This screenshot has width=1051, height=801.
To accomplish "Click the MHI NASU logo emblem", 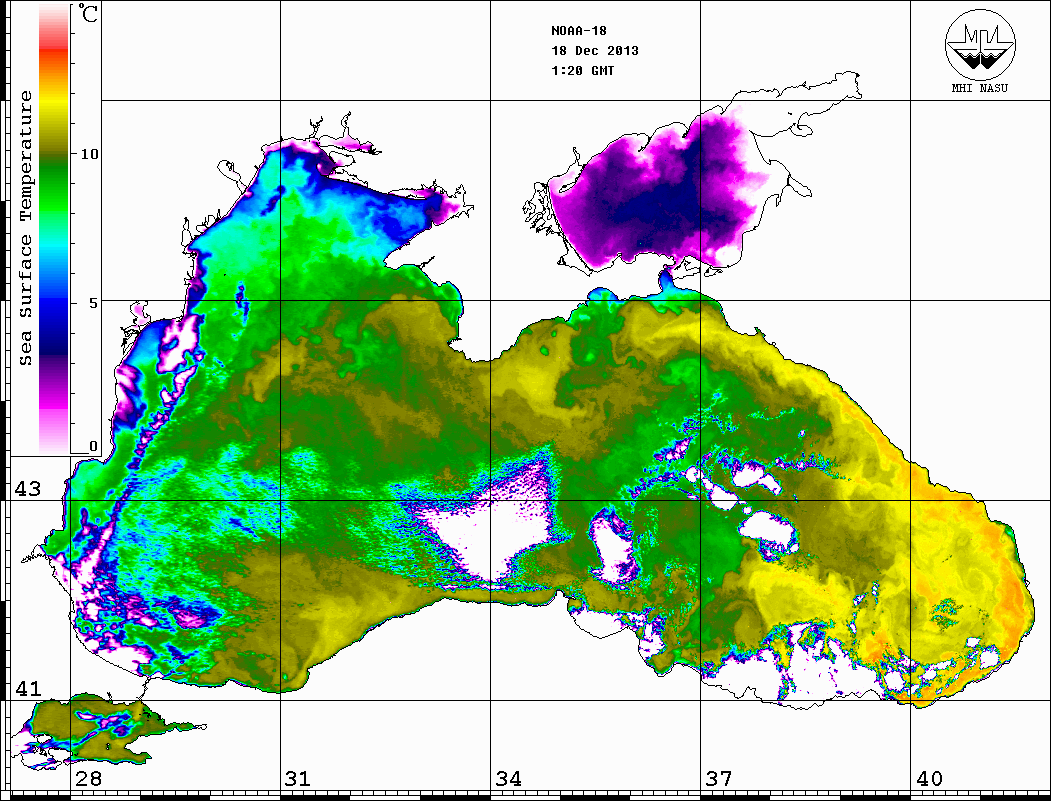I will tap(980, 44).
